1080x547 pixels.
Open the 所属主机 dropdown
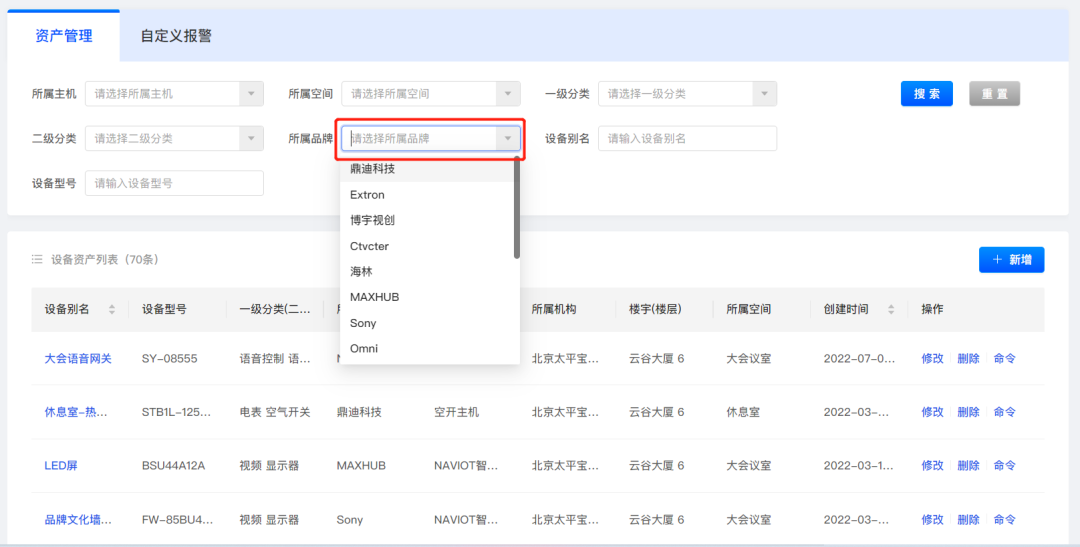174,94
